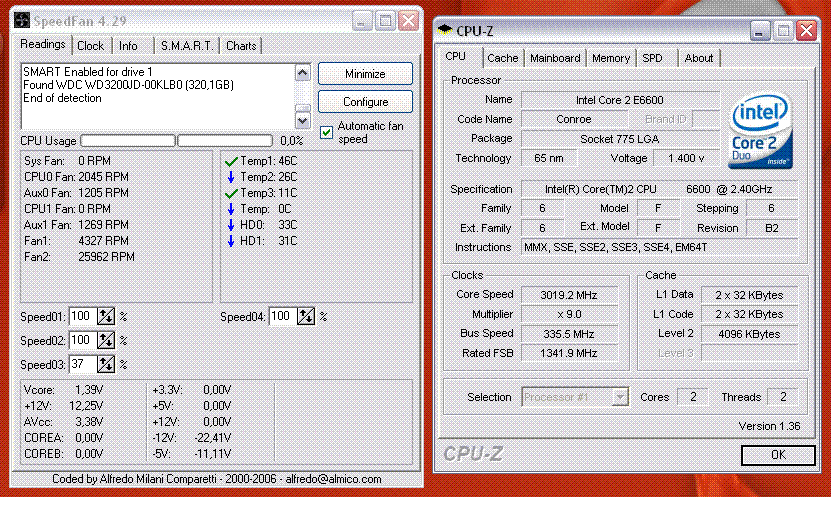Click the Voltage 1.400 v value

(686, 158)
